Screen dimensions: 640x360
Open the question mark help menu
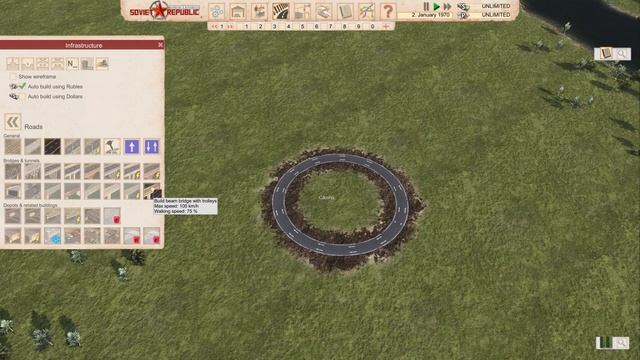[x=387, y=11]
